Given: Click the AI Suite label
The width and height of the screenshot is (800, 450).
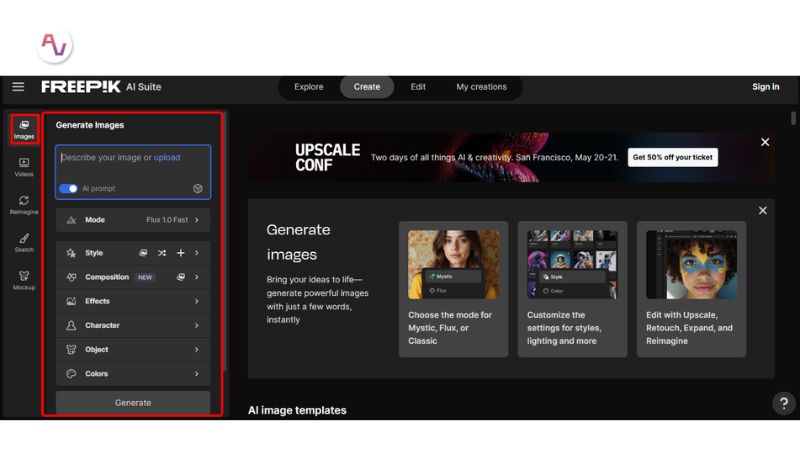Looking at the screenshot, I should tap(143, 87).
